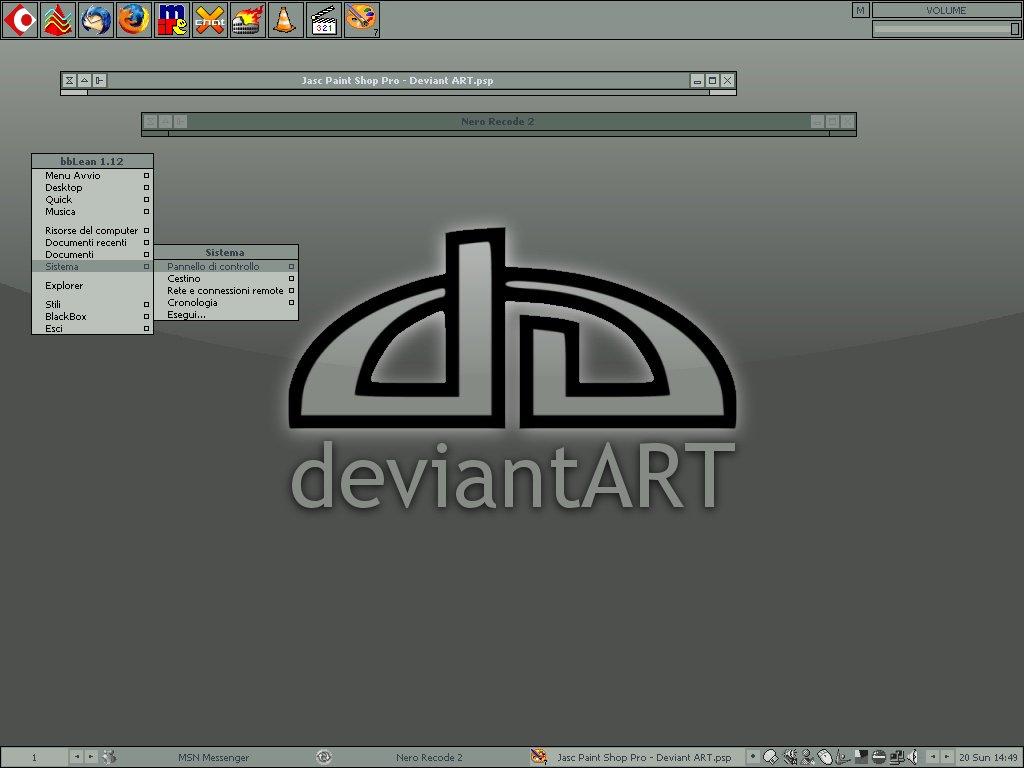Select the highlighted Sistema menu entry
The height and width of the screenshot is (768, 1024).
point(92,266)
